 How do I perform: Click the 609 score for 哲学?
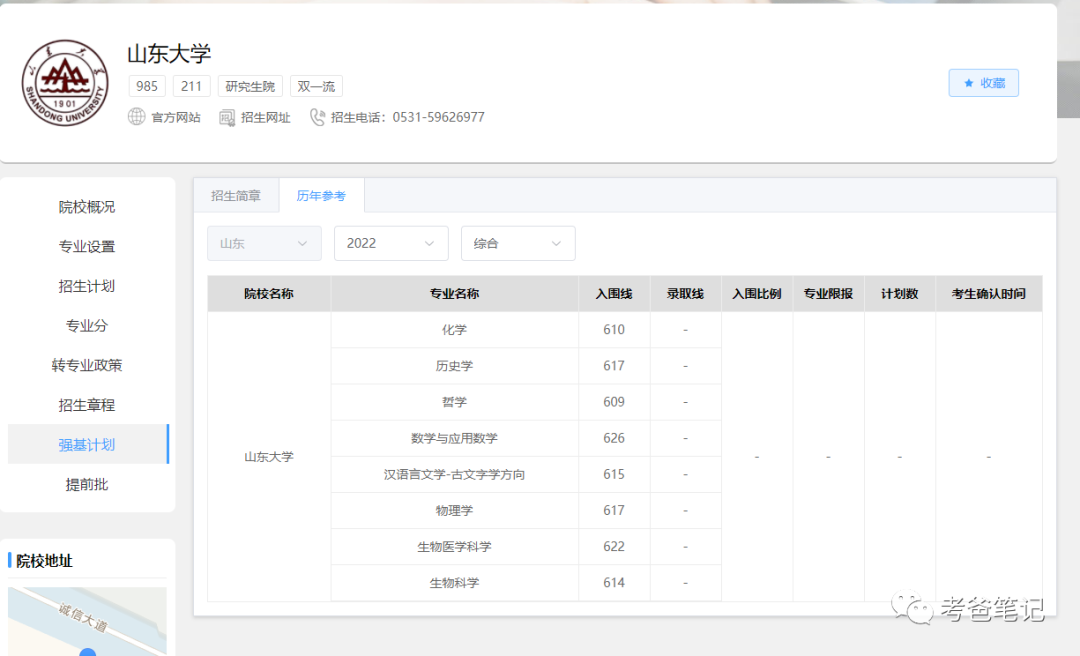click(614, 402)
